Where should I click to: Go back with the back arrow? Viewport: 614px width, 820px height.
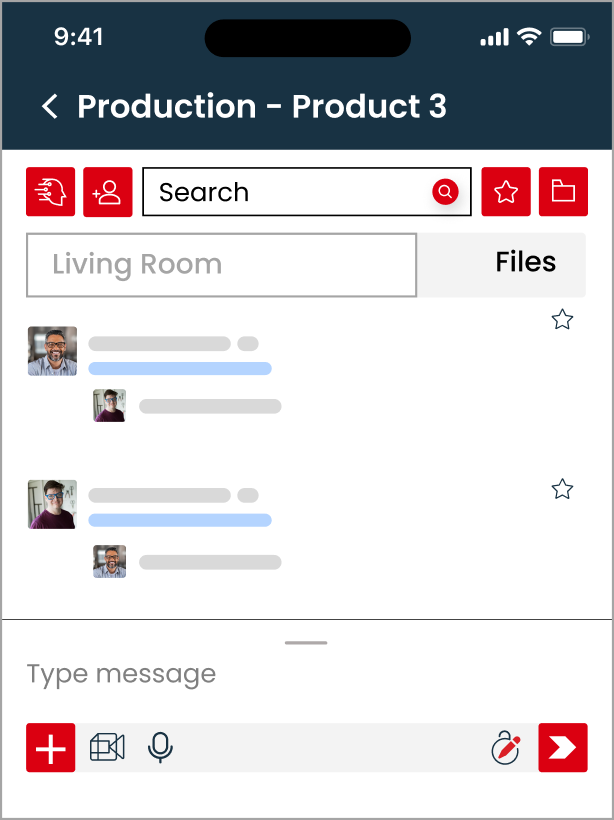pos(48,106)
